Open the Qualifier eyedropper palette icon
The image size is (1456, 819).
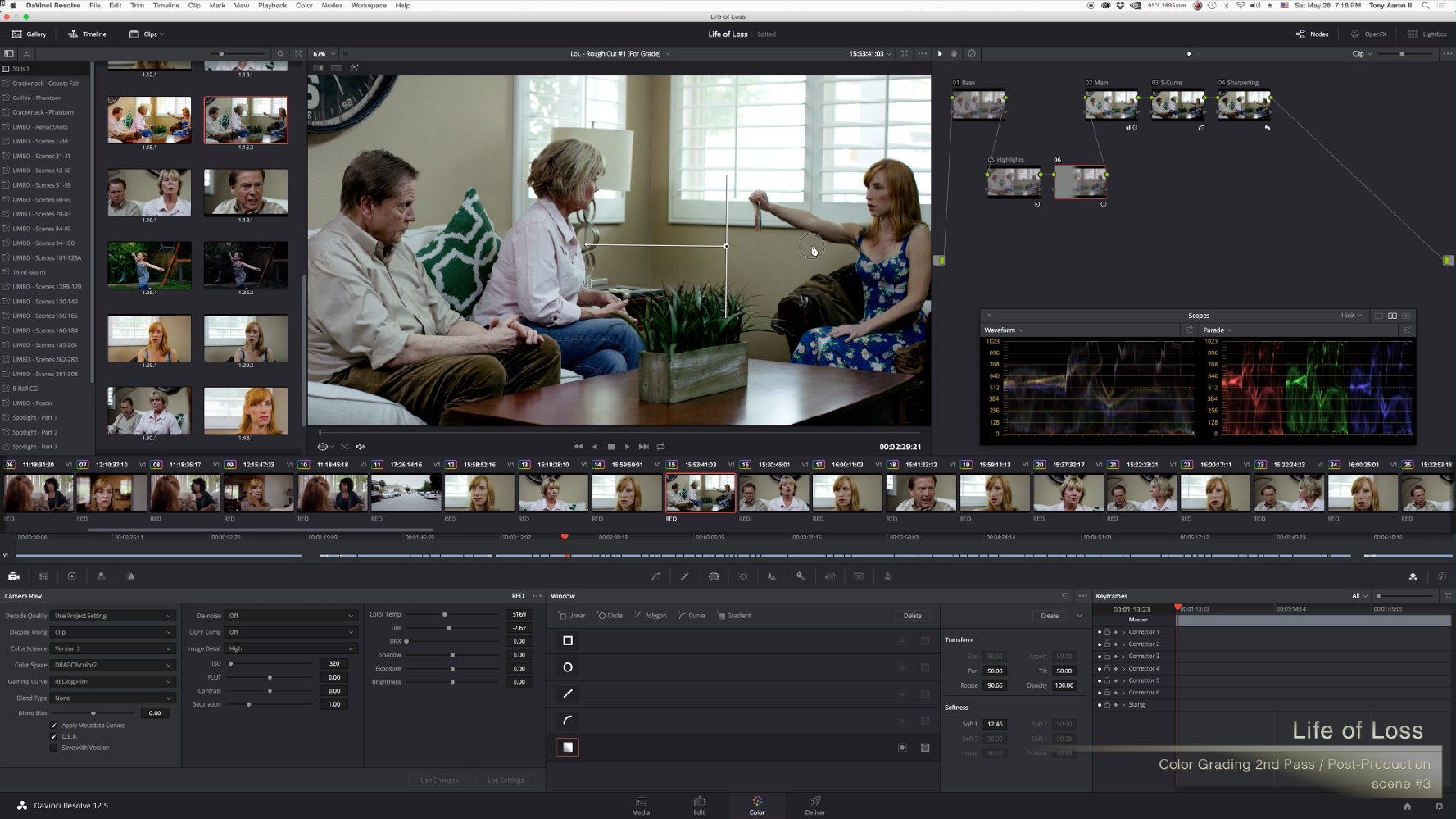click(685, 576)
